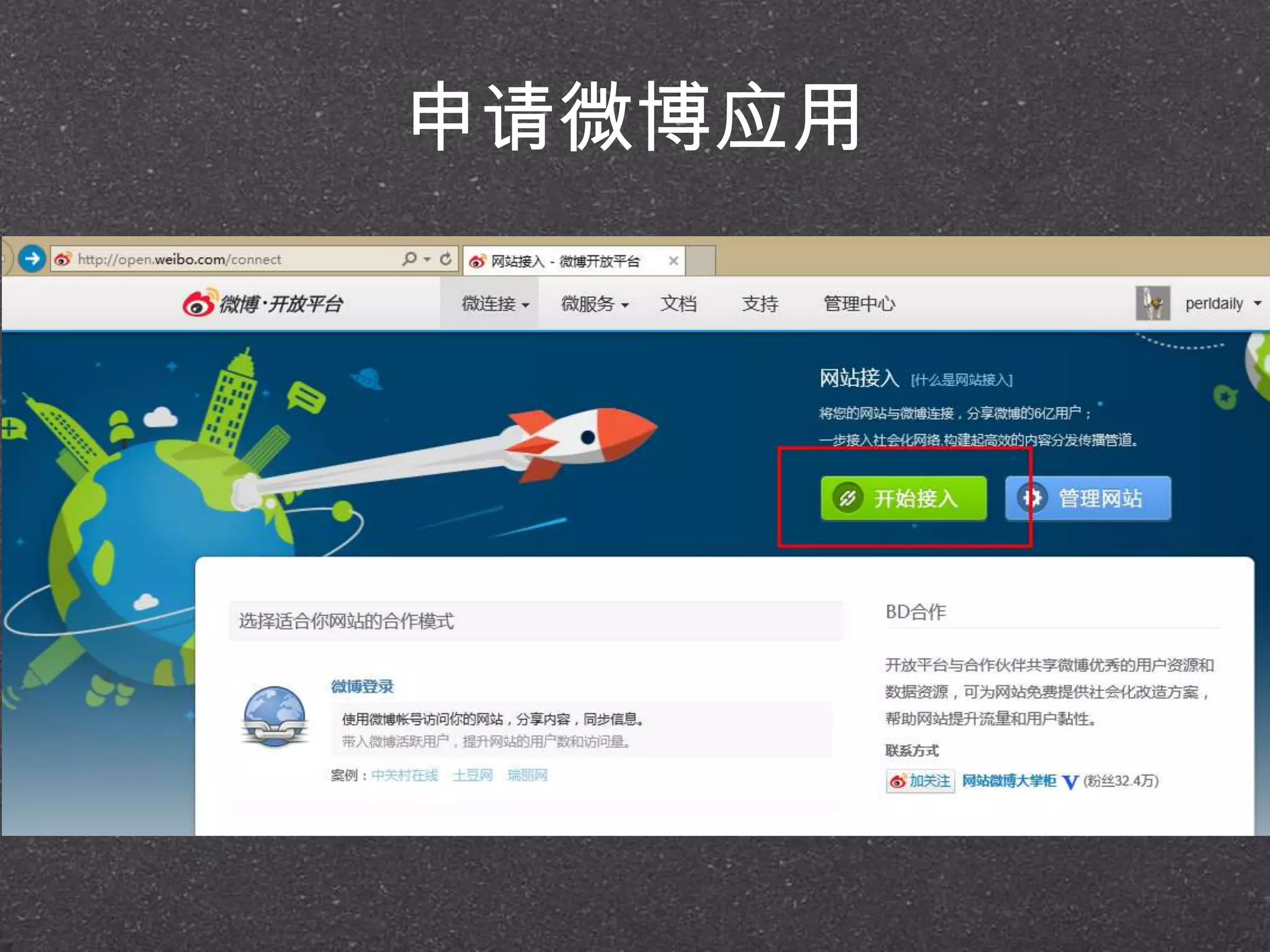The height and width of the screenshot is (952, 1270).
Task: Expand the perldaily account dropdown
Action: 1257,304
